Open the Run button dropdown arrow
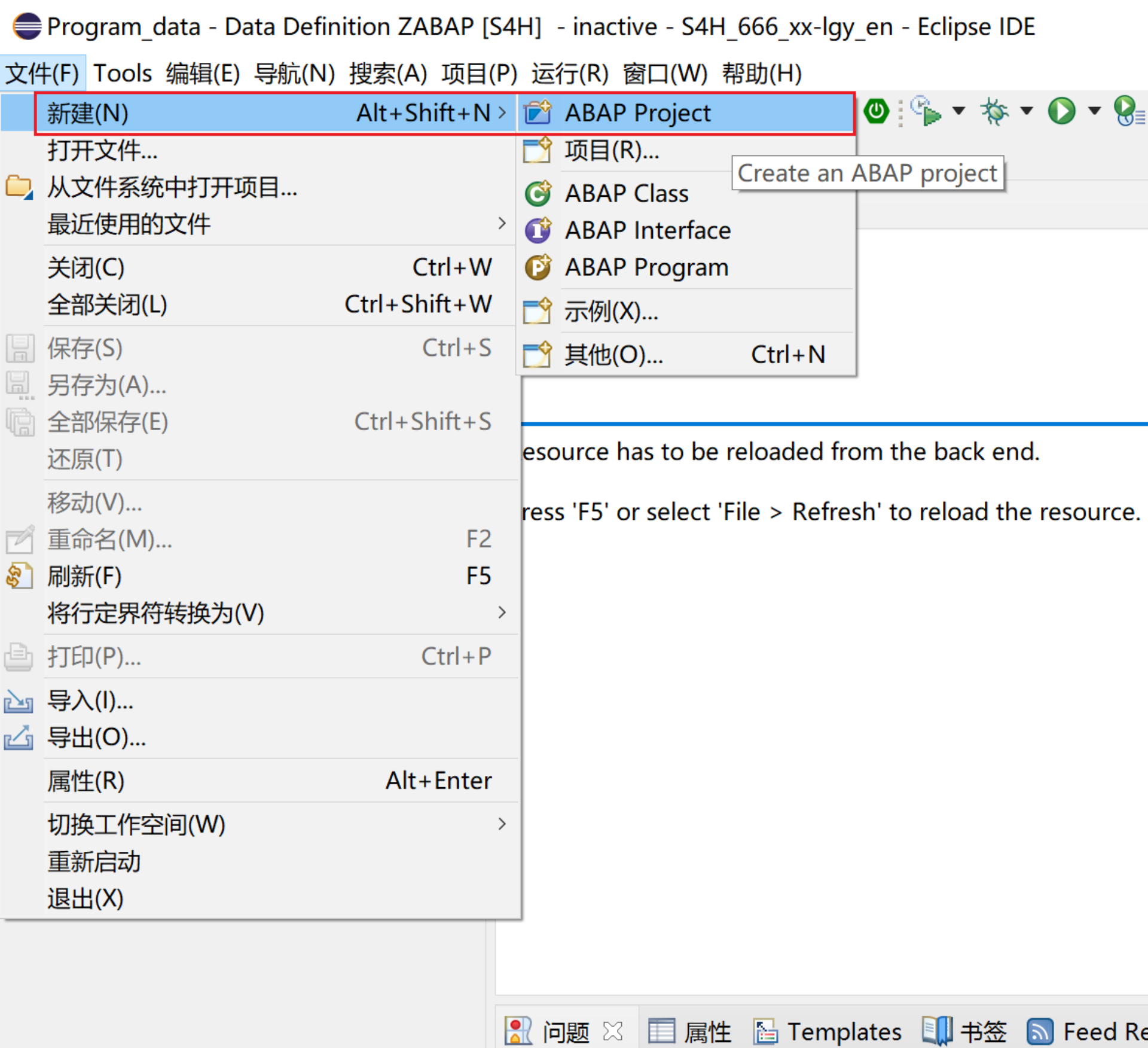Screen dimensions: 1148x1048 click(1094, 111)
